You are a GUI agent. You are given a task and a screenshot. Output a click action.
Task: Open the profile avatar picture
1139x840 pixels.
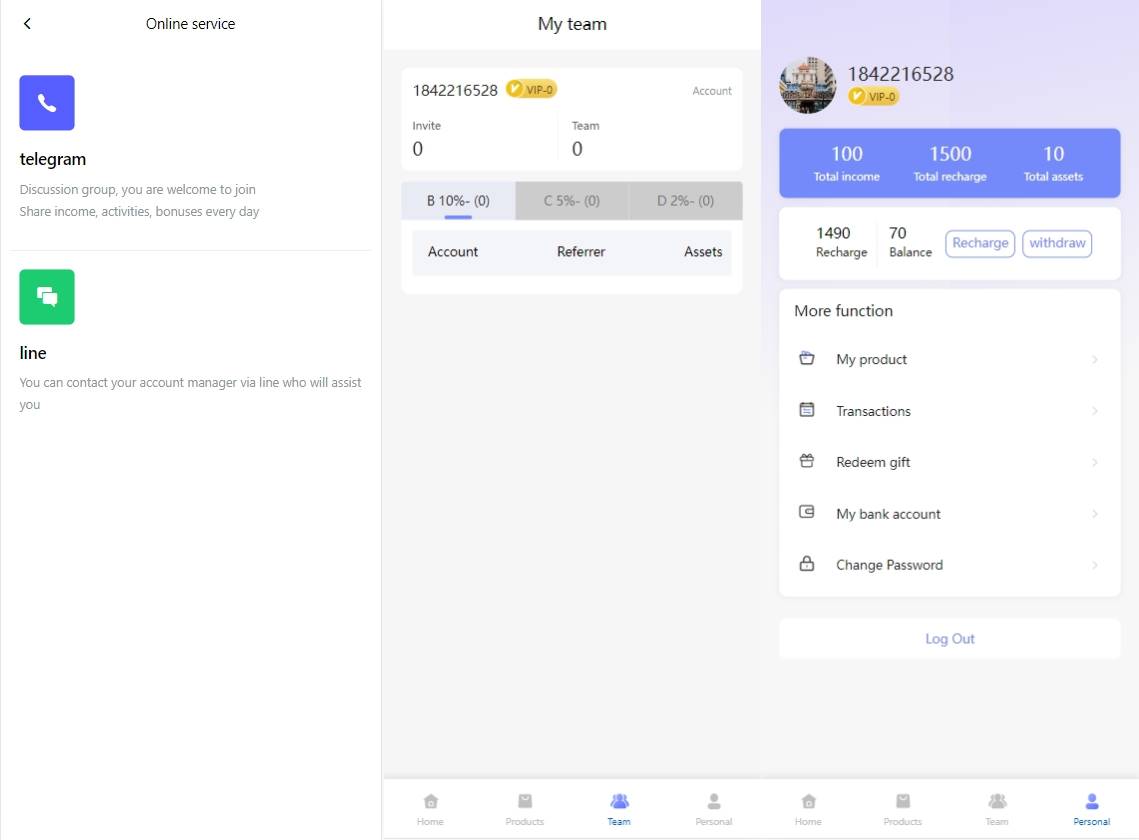(x=808, y=86)
